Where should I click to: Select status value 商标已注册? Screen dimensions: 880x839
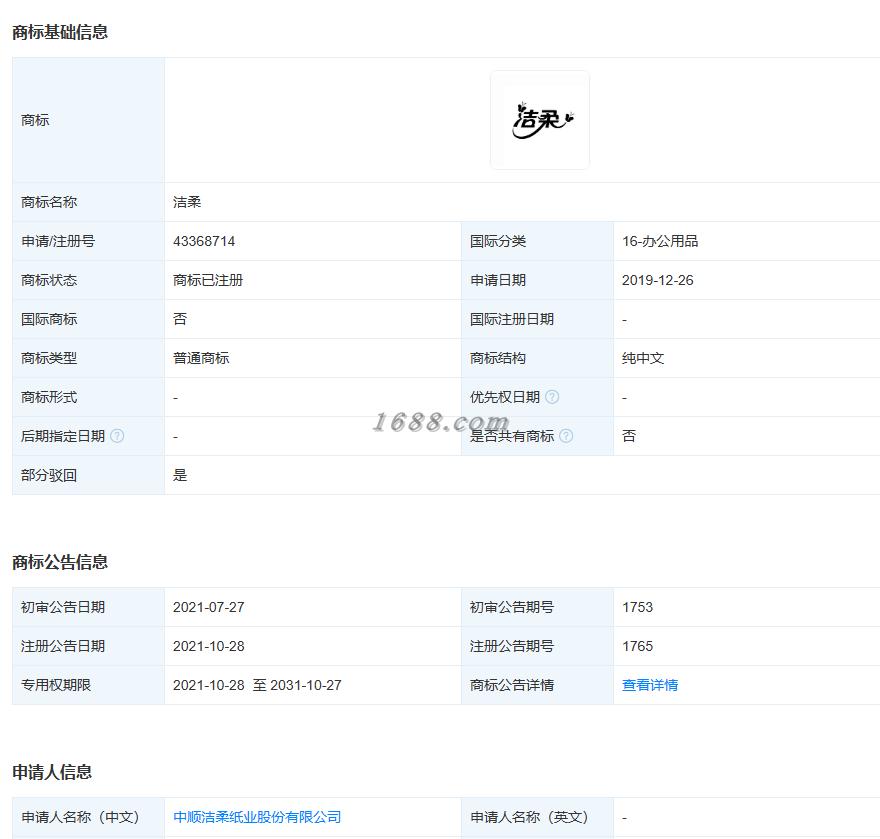point(208,280)
